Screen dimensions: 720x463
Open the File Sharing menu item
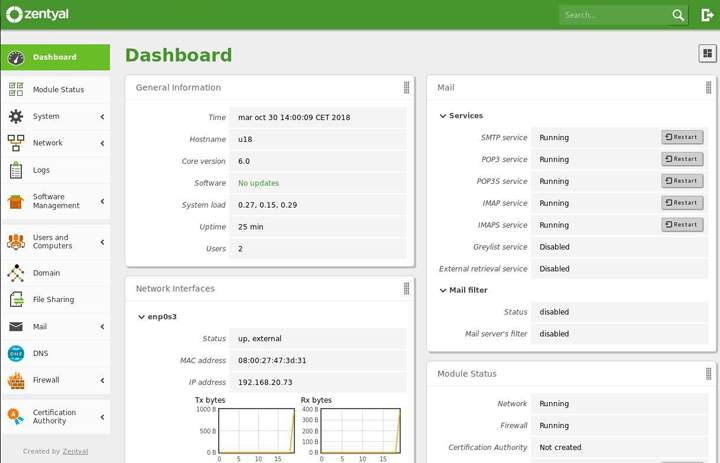tap(55, 299)
